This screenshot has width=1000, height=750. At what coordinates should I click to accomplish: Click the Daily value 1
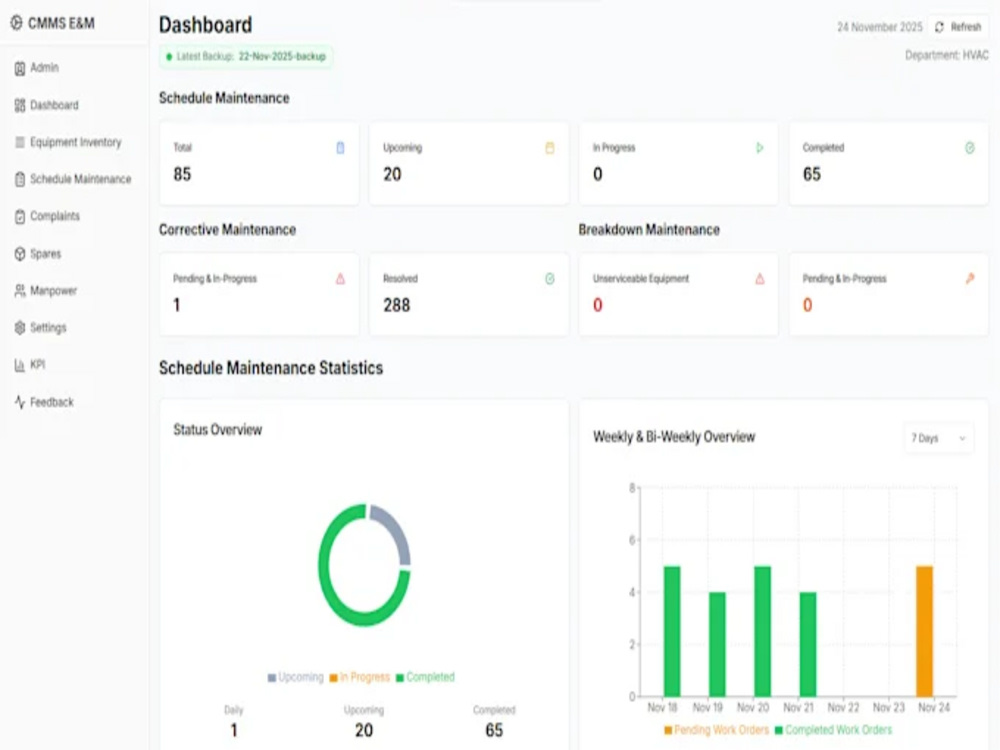[x=234, y=730]
